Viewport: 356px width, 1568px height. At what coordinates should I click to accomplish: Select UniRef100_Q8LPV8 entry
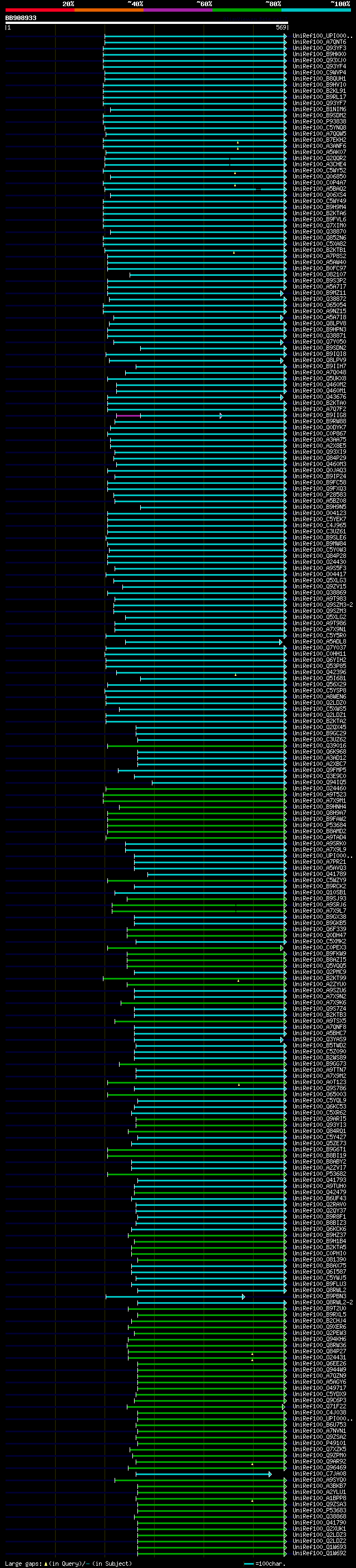pos(319,323)
